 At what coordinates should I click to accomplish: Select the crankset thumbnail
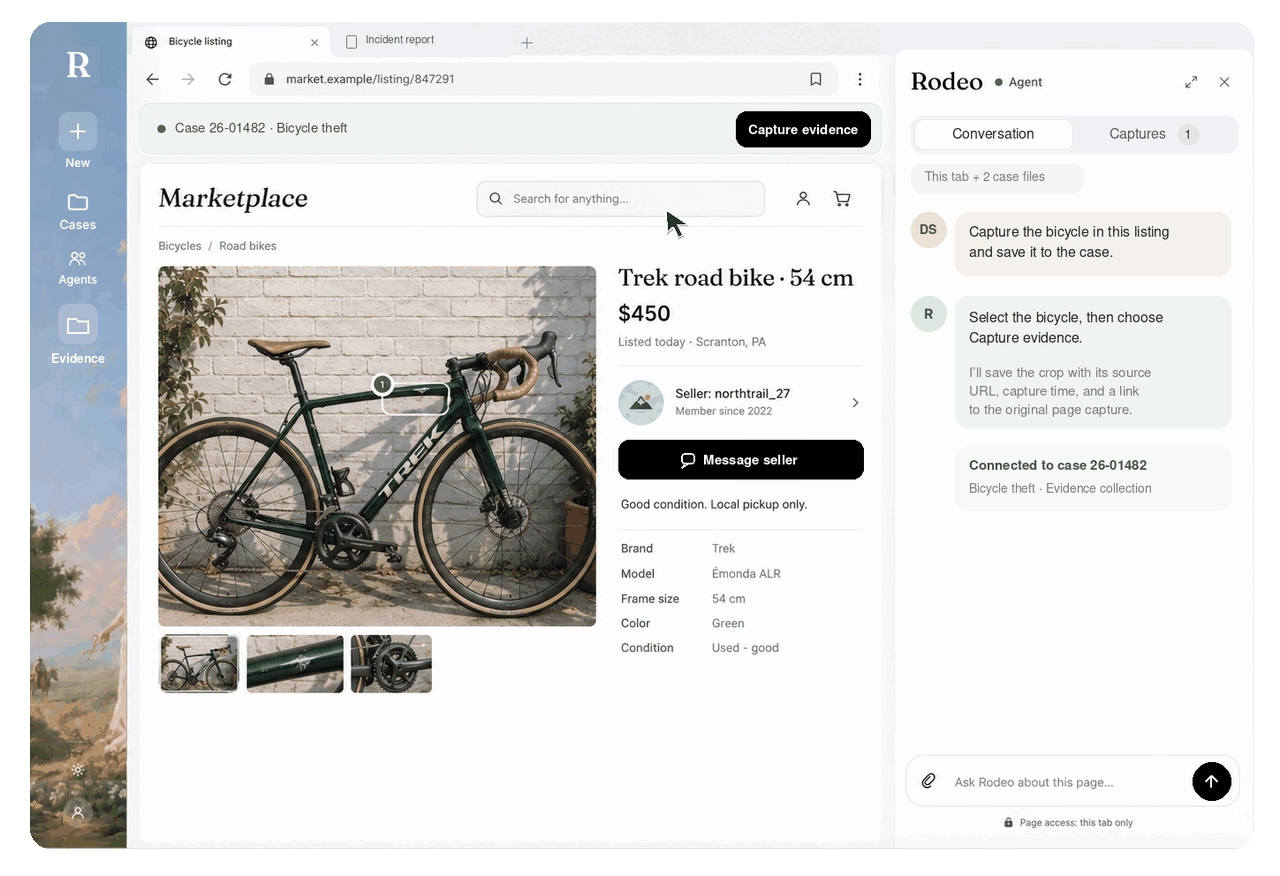391,664
